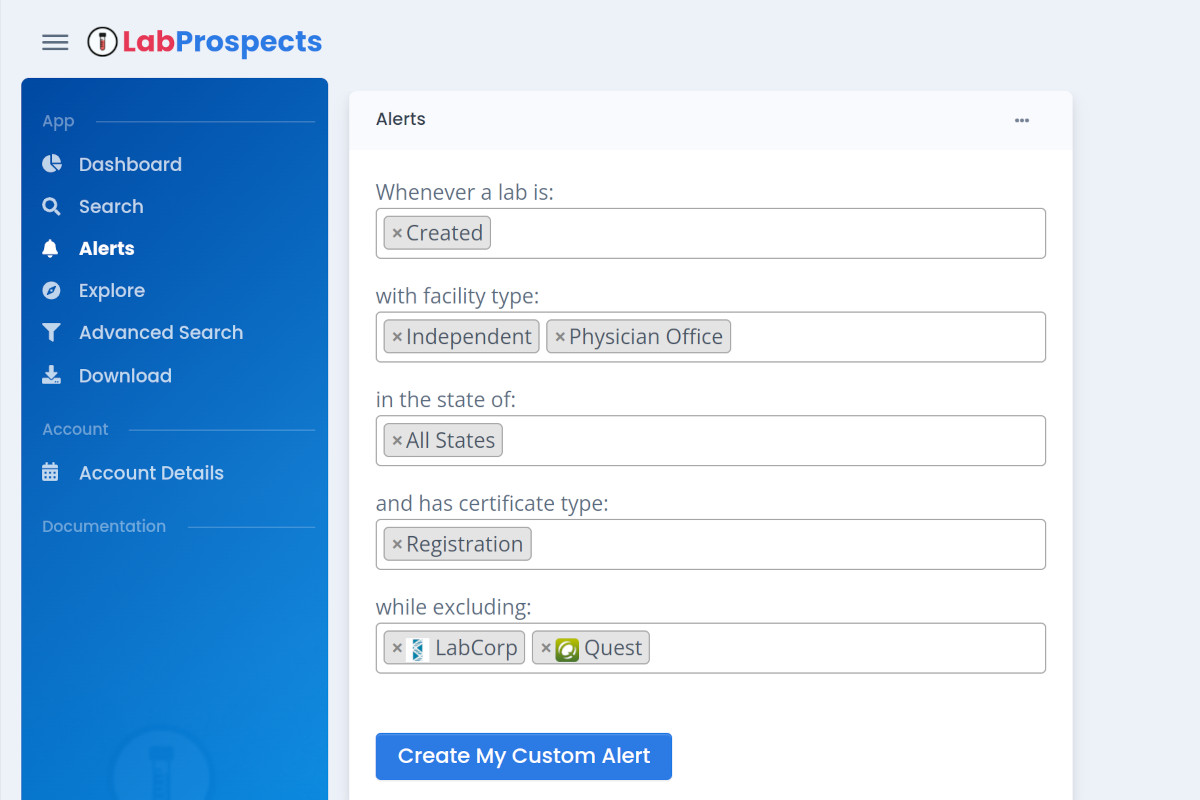Select the Alerts bell icon
The height and width of the screenshot is (800, 1200).
(51, 248)
